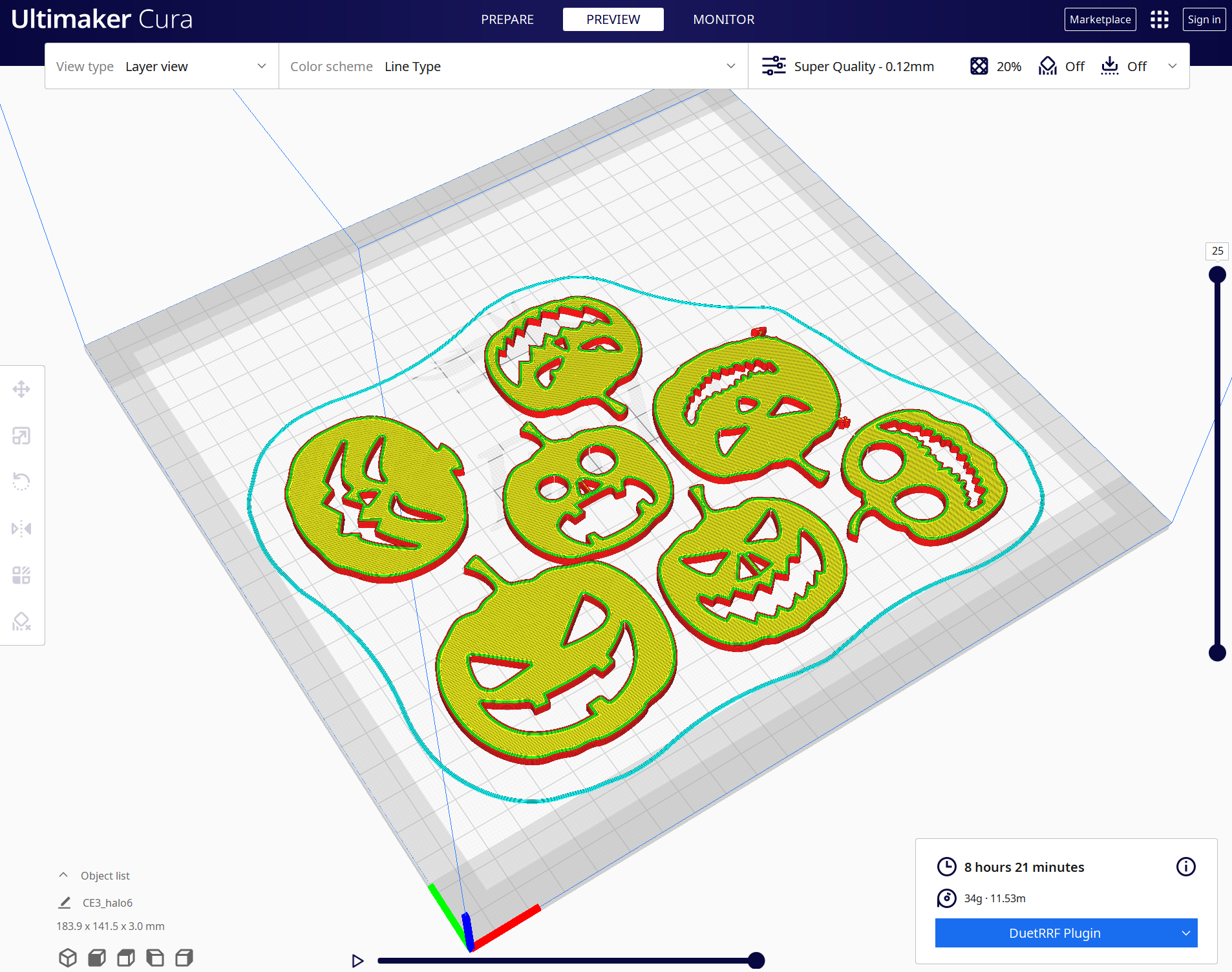
Task: Expand the print settings panel chevron
Action: pyautogui.click(x=1173, y=66)
